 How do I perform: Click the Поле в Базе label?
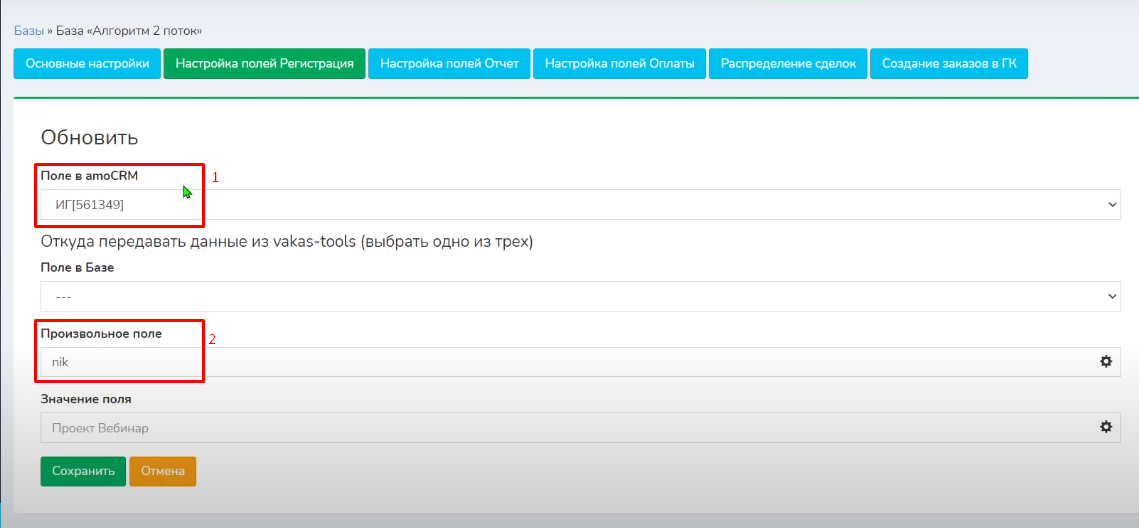[84, 268]
